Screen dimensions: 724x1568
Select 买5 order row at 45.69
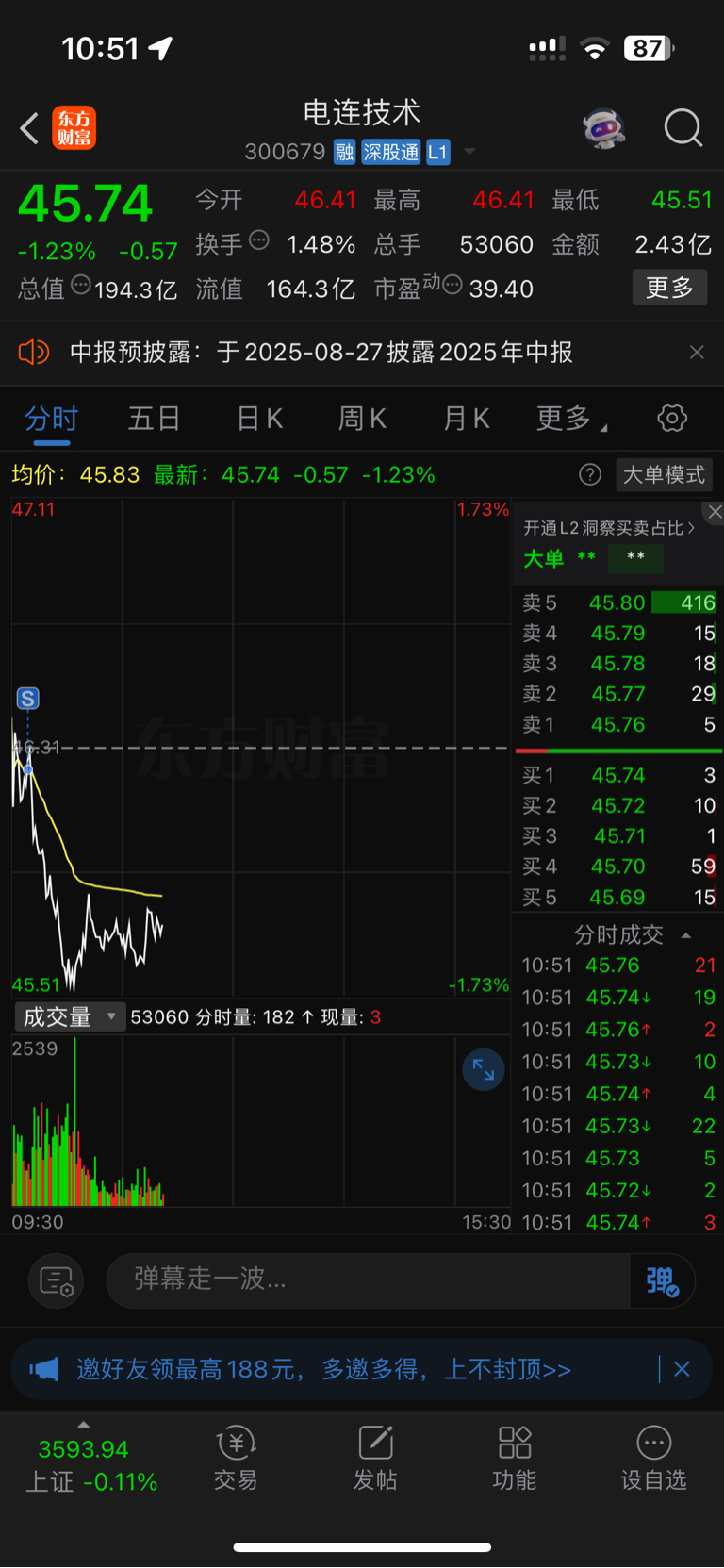(618, 897)
